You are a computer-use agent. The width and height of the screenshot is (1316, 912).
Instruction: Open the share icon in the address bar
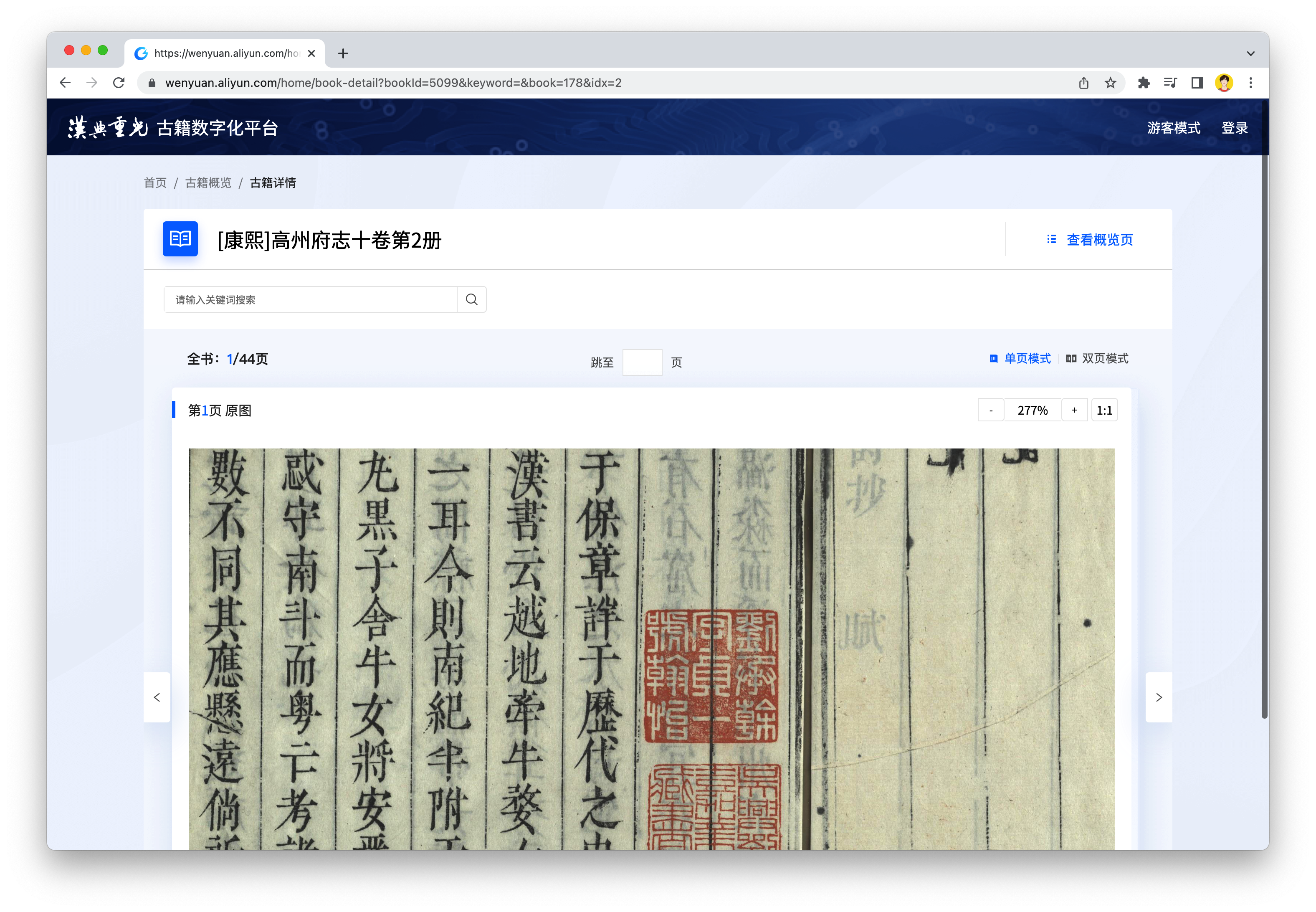1083,83
